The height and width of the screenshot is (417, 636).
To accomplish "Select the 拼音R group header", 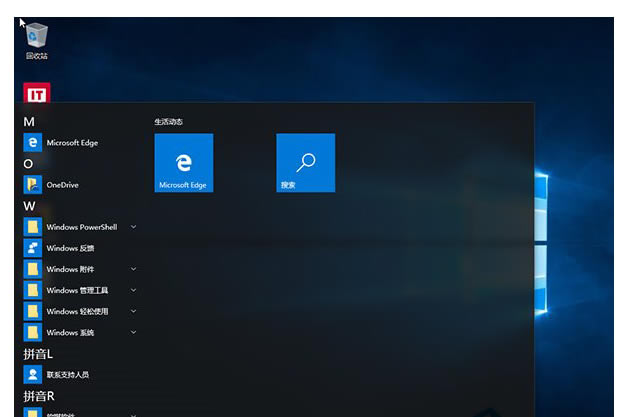I will (x=39, y=396).
